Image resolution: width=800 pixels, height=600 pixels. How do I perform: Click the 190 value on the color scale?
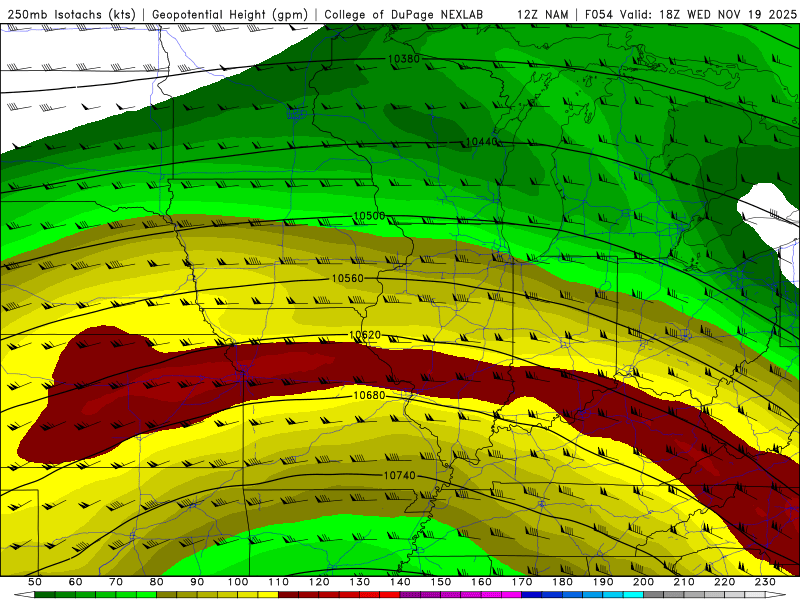(603, 582)
